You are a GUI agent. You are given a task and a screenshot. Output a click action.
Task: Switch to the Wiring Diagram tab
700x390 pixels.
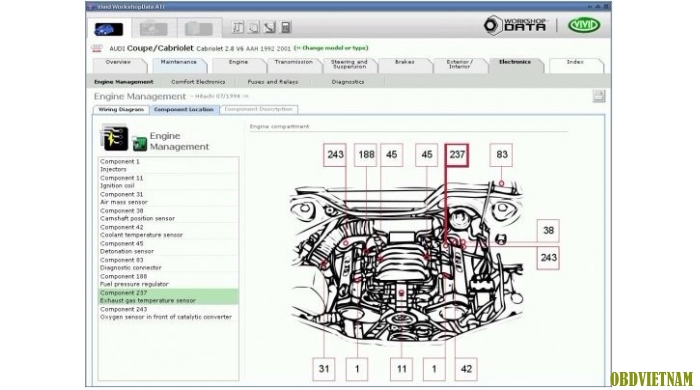click(x=121, y=109)
